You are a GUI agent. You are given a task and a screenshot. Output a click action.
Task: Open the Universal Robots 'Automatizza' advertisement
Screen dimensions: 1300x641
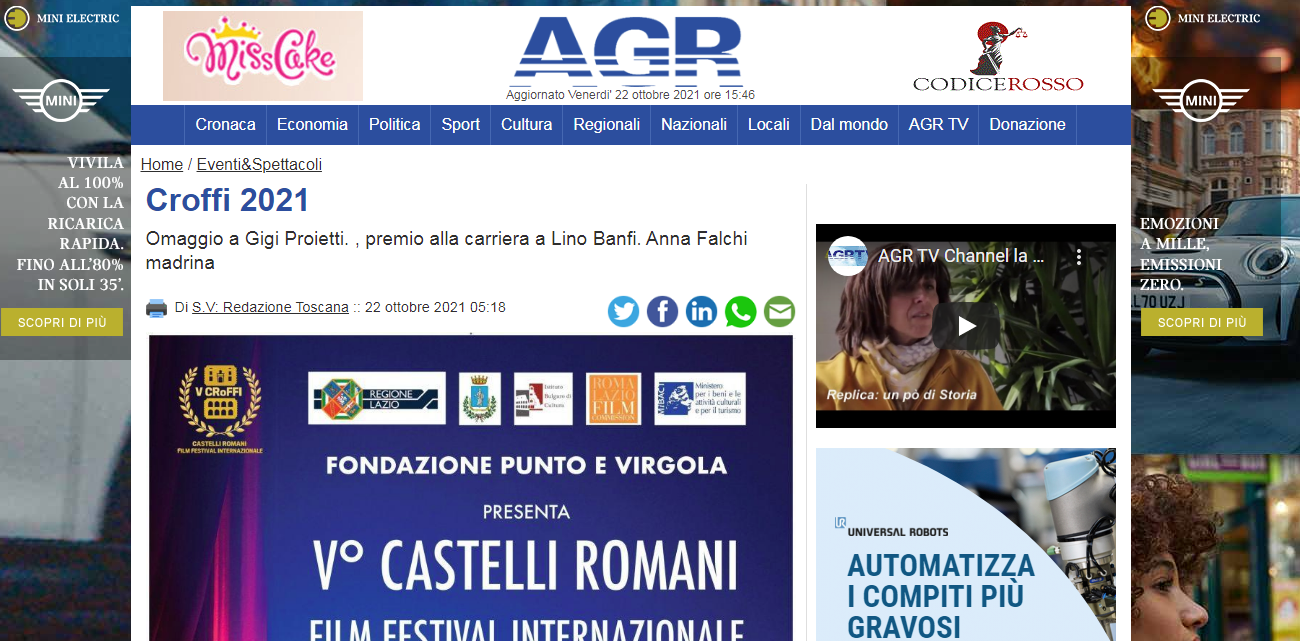[x=966, y=544]
